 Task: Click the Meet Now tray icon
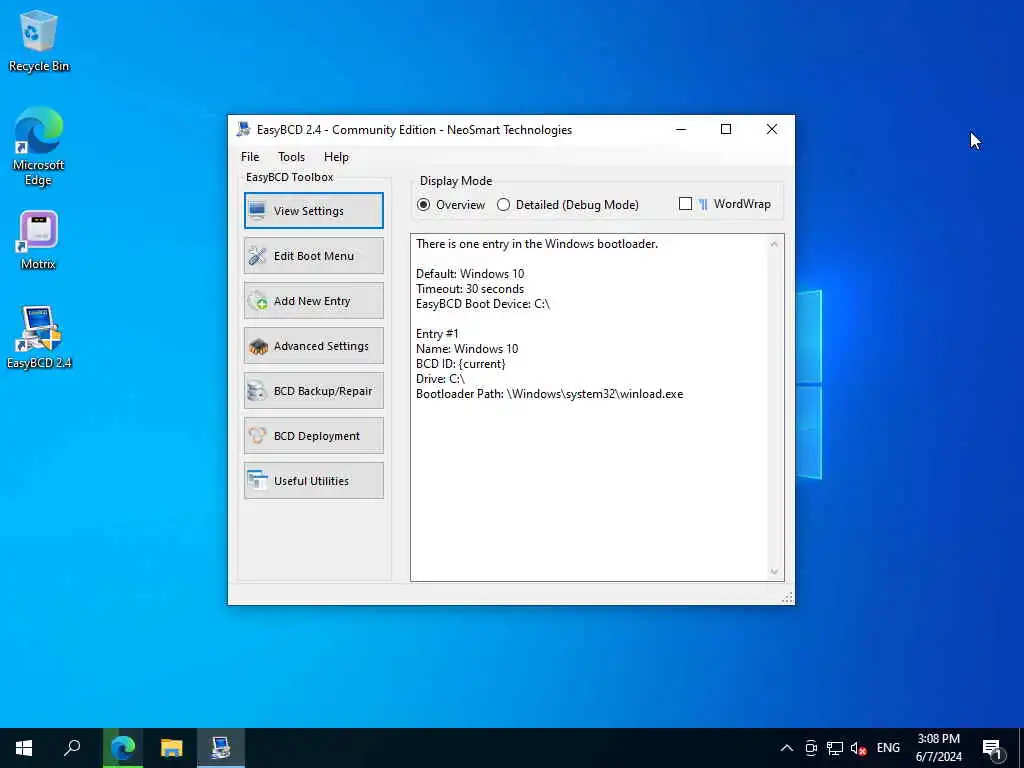(x=811, y=748)
